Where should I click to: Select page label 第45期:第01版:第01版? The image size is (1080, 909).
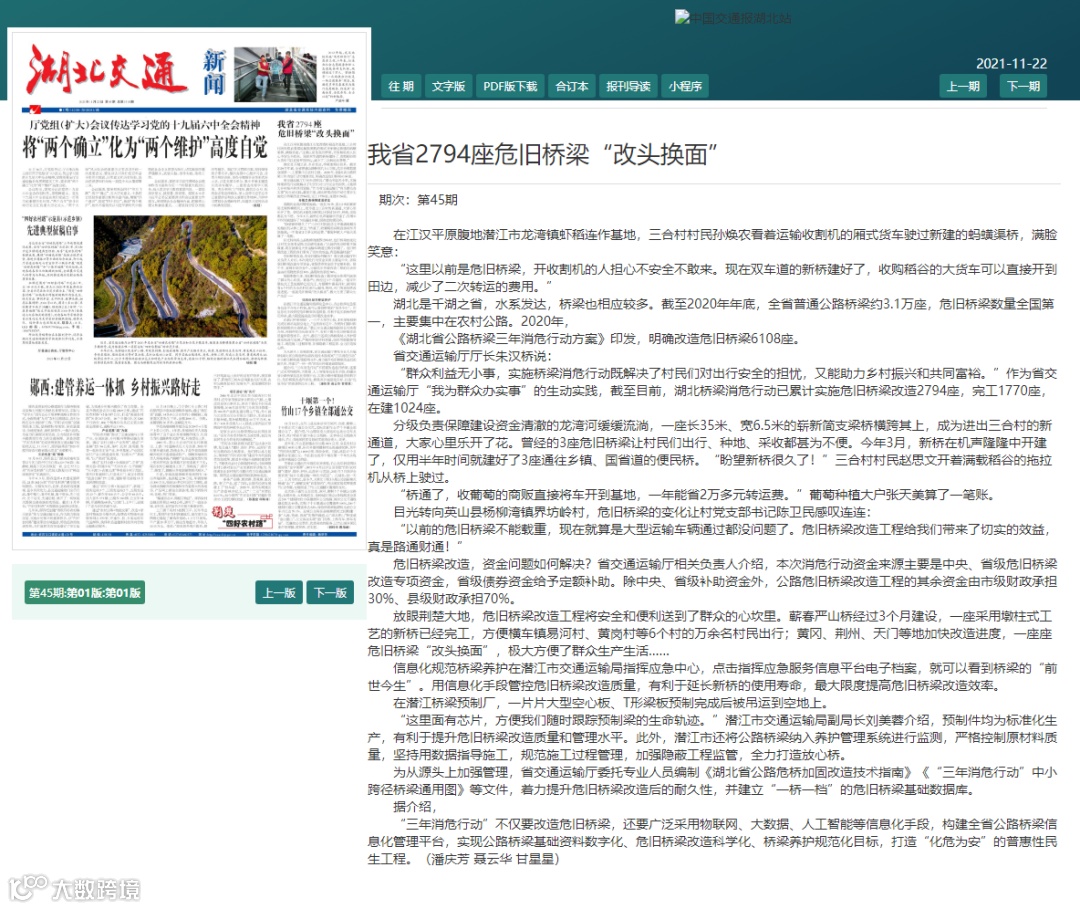(85, 592)
